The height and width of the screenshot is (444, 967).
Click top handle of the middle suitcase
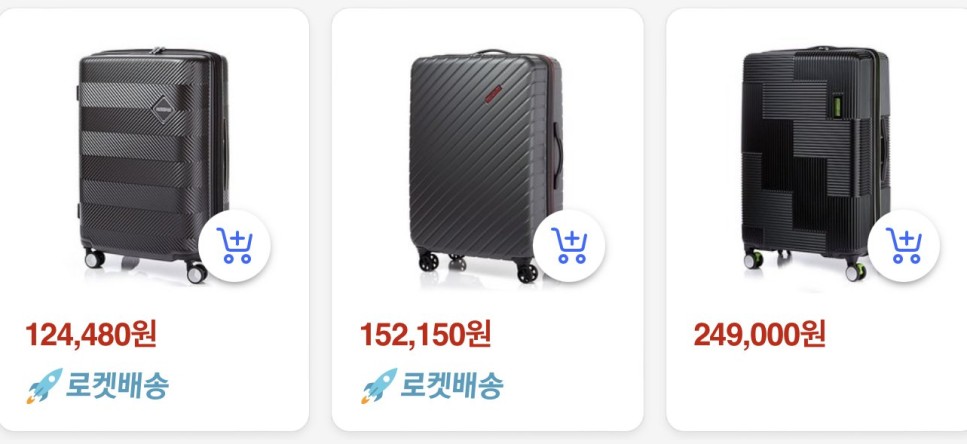point(493,52)
